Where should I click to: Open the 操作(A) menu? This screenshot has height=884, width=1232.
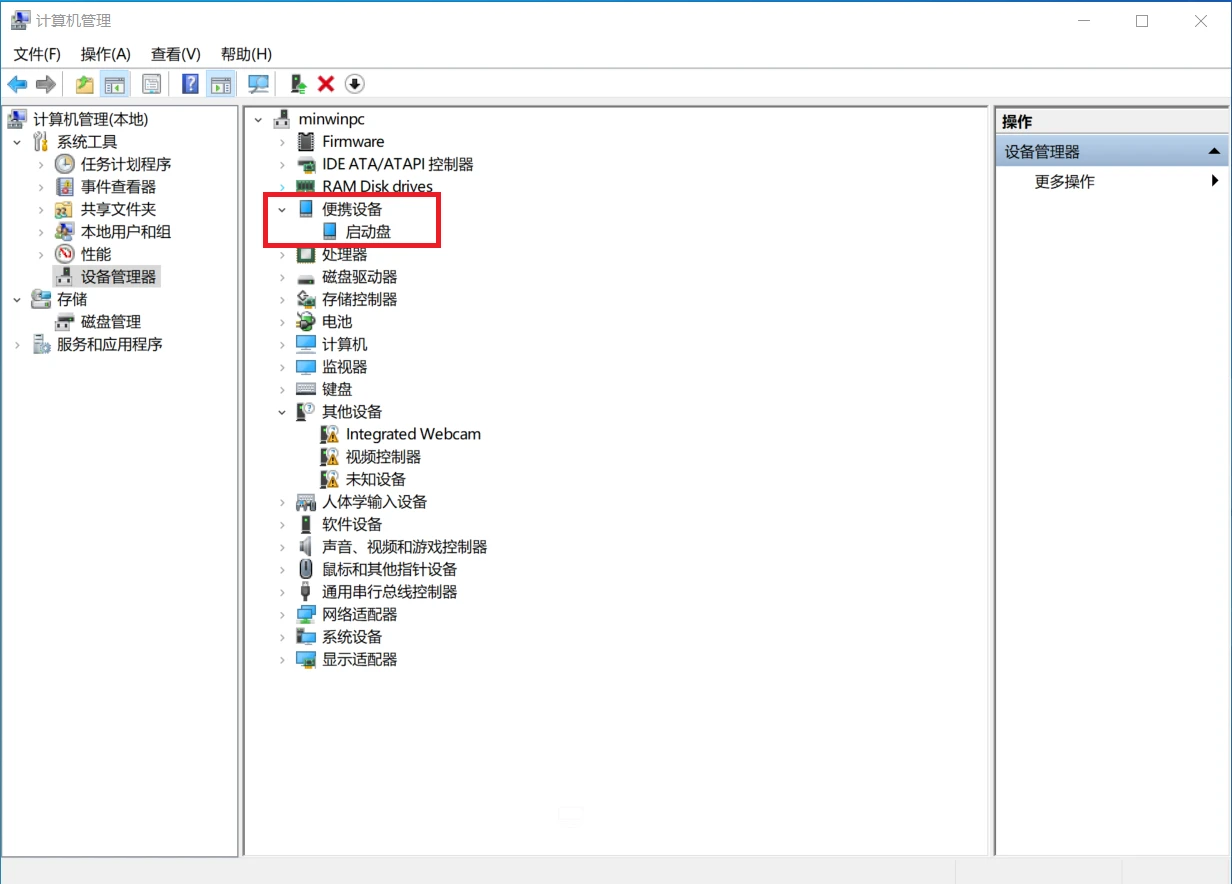105,54
